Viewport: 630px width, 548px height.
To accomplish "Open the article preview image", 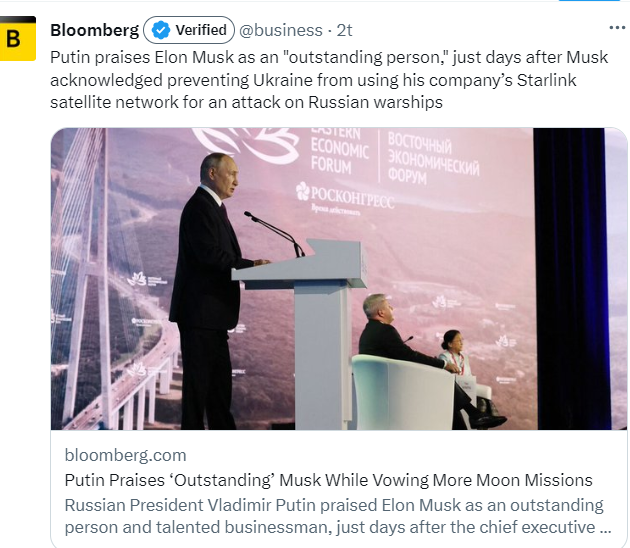I will (x=340, y=279).
